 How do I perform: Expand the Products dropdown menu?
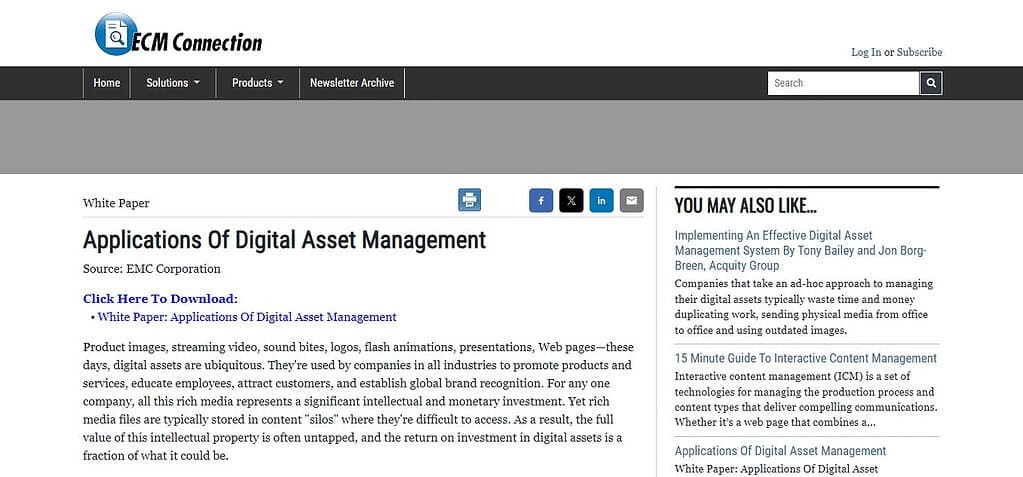point(258,83)
